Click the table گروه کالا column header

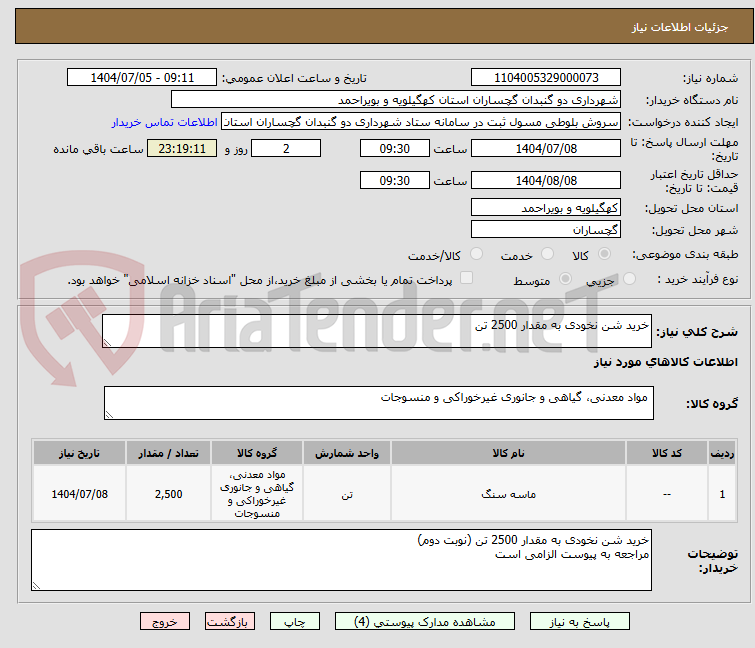pos(257,453)
